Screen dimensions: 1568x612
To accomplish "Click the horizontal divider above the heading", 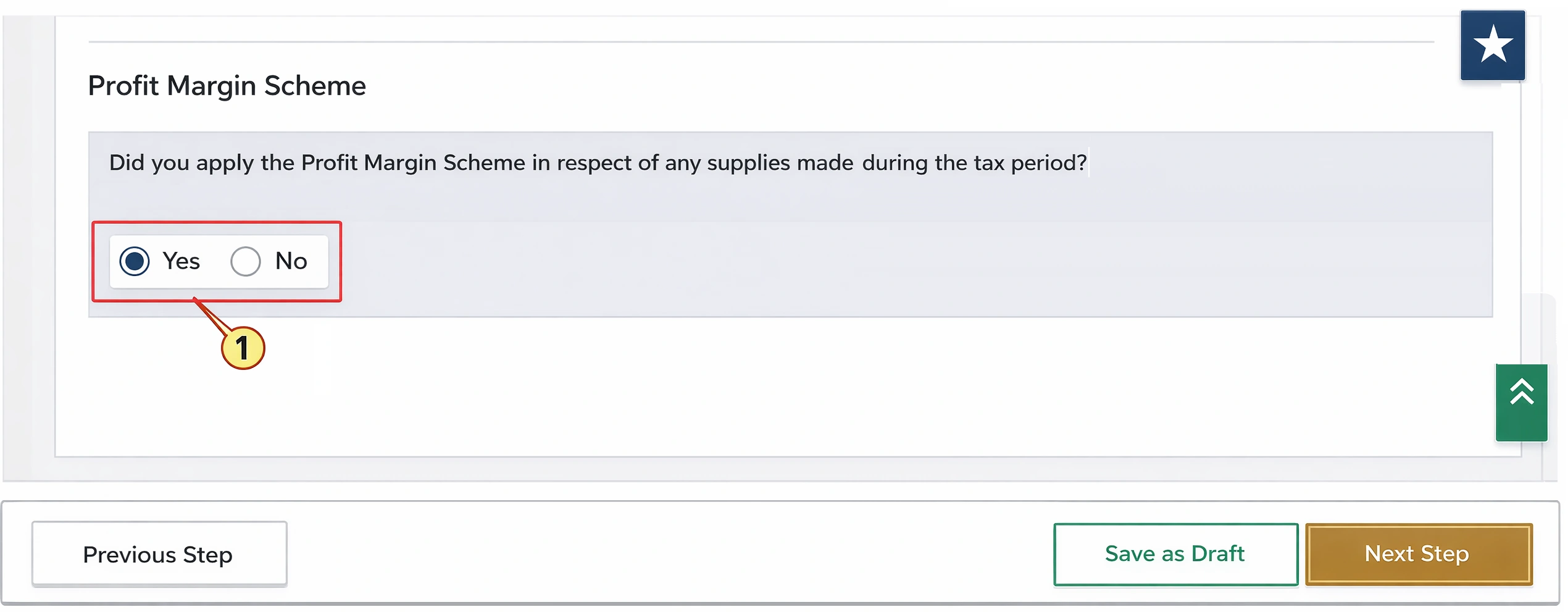I will tap(741, 41).
